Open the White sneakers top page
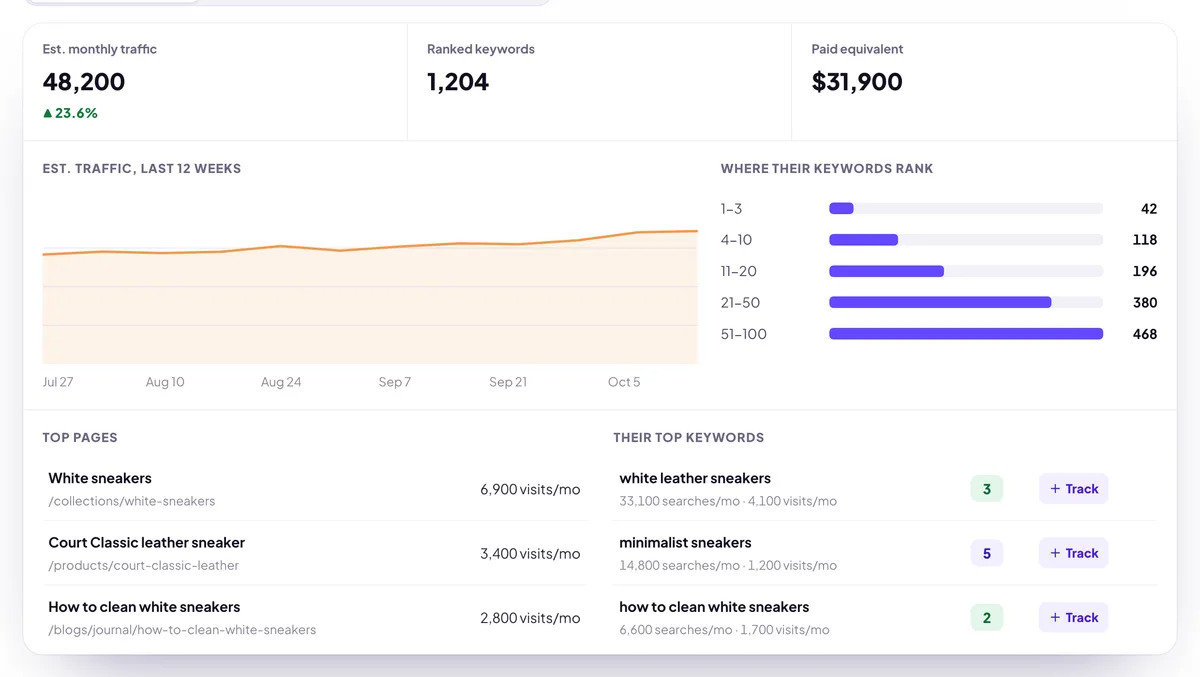 coord(314,489)
